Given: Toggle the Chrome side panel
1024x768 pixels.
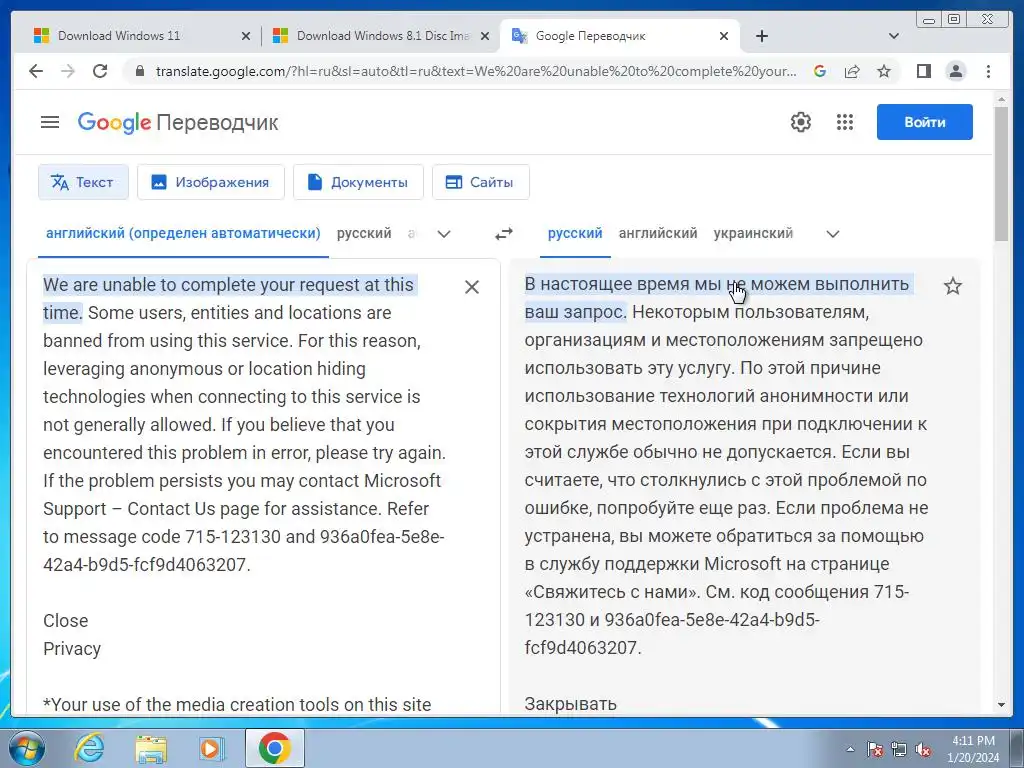Looking at the screenshot, I should [x=923, y=71].
